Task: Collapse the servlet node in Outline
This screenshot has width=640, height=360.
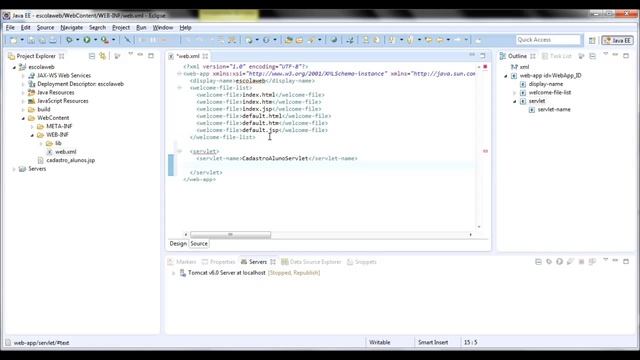Action: coord(514,101)
